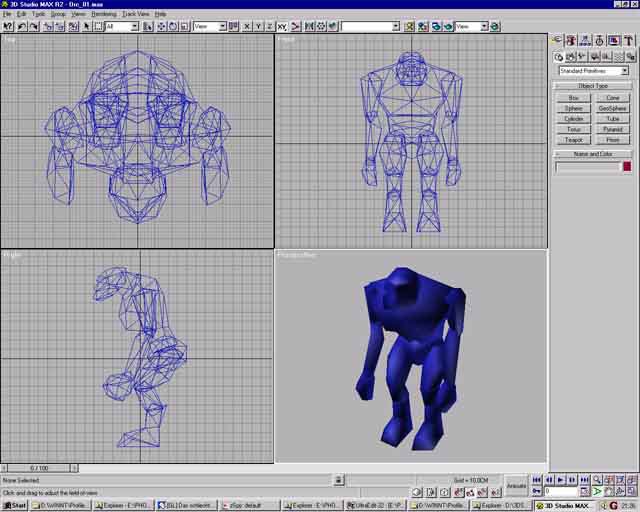The image size is (640, 512).
Task: Open the Modify command panel tab
Action: [x=571, y=41]
